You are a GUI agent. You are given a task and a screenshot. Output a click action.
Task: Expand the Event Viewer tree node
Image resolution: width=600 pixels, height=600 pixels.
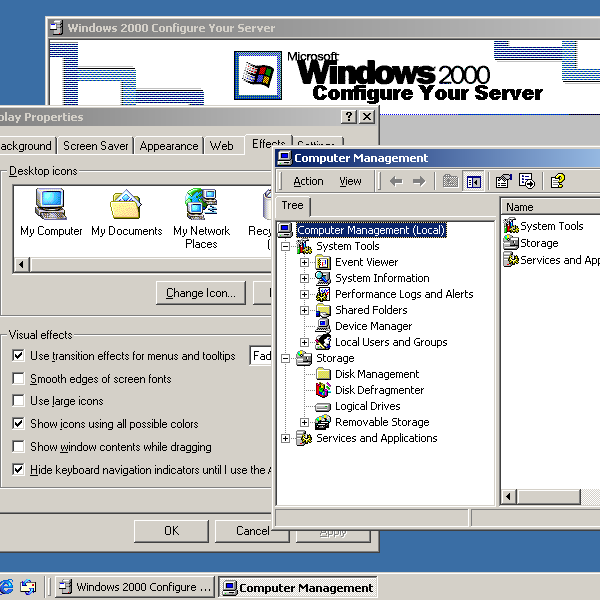click(x=305, y=262)
